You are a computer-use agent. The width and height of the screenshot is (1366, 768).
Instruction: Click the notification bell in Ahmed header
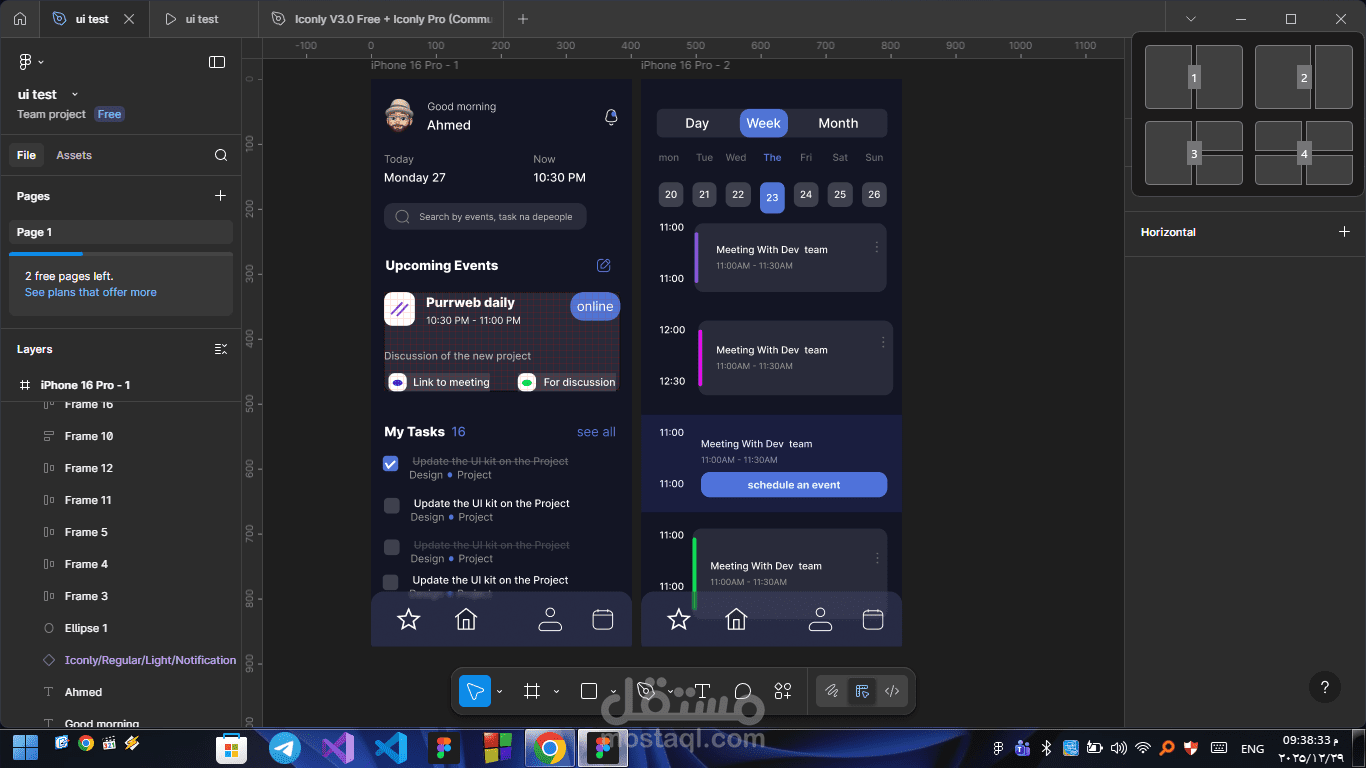point(611,117)
